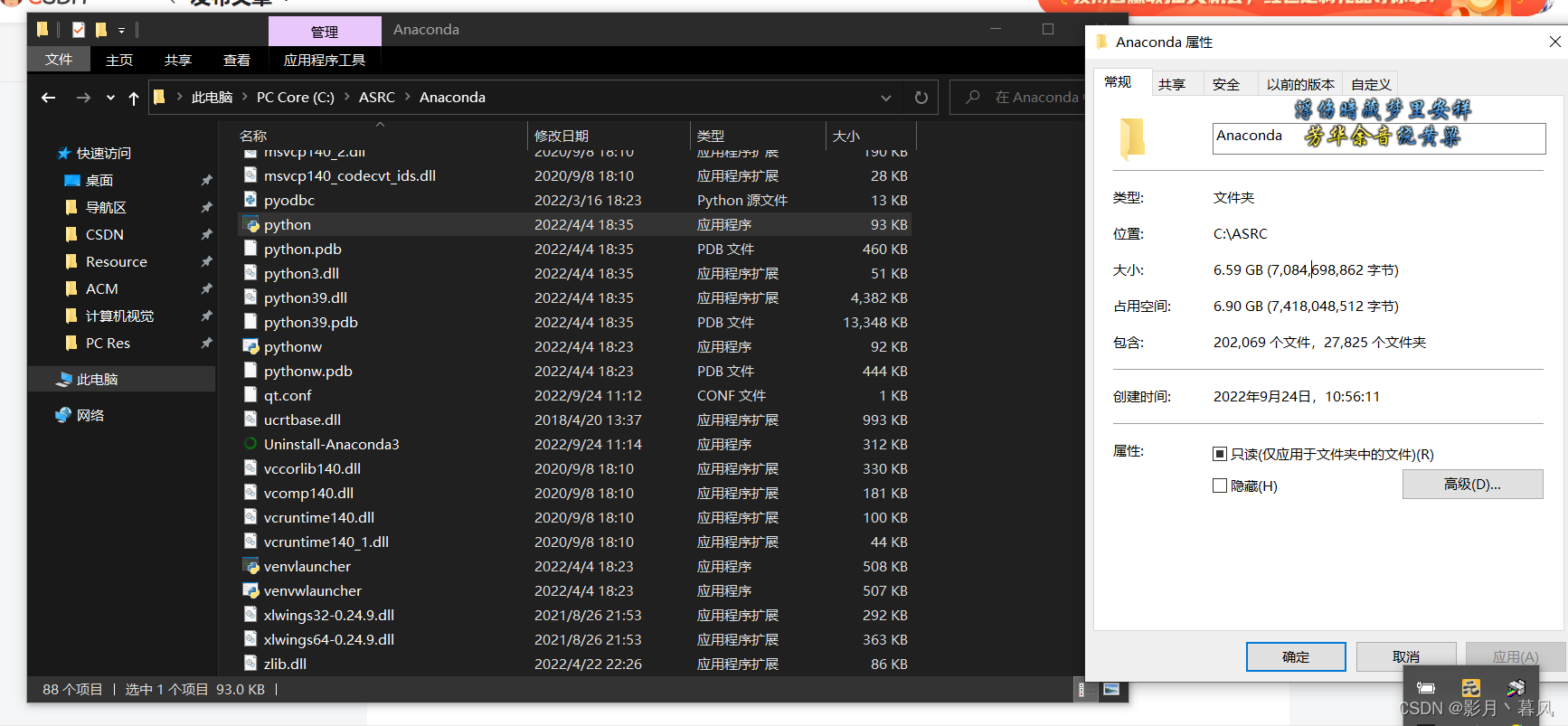Screen dimensions: 1568x726
Task: Select the python39.dll file row
Action: pos(575,297)
